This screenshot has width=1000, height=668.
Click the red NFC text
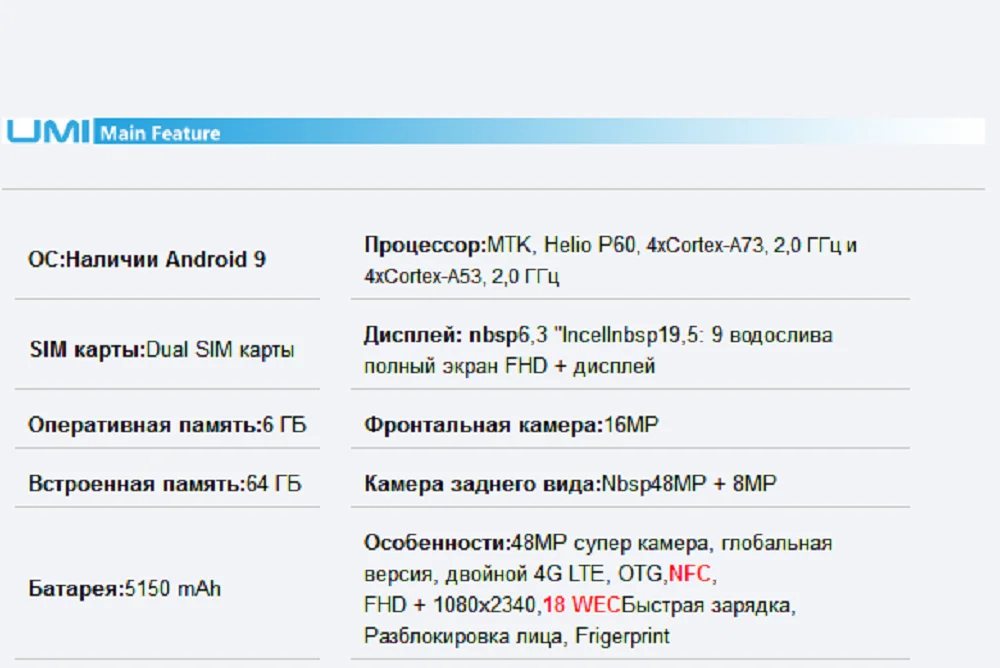pos(689,574)
